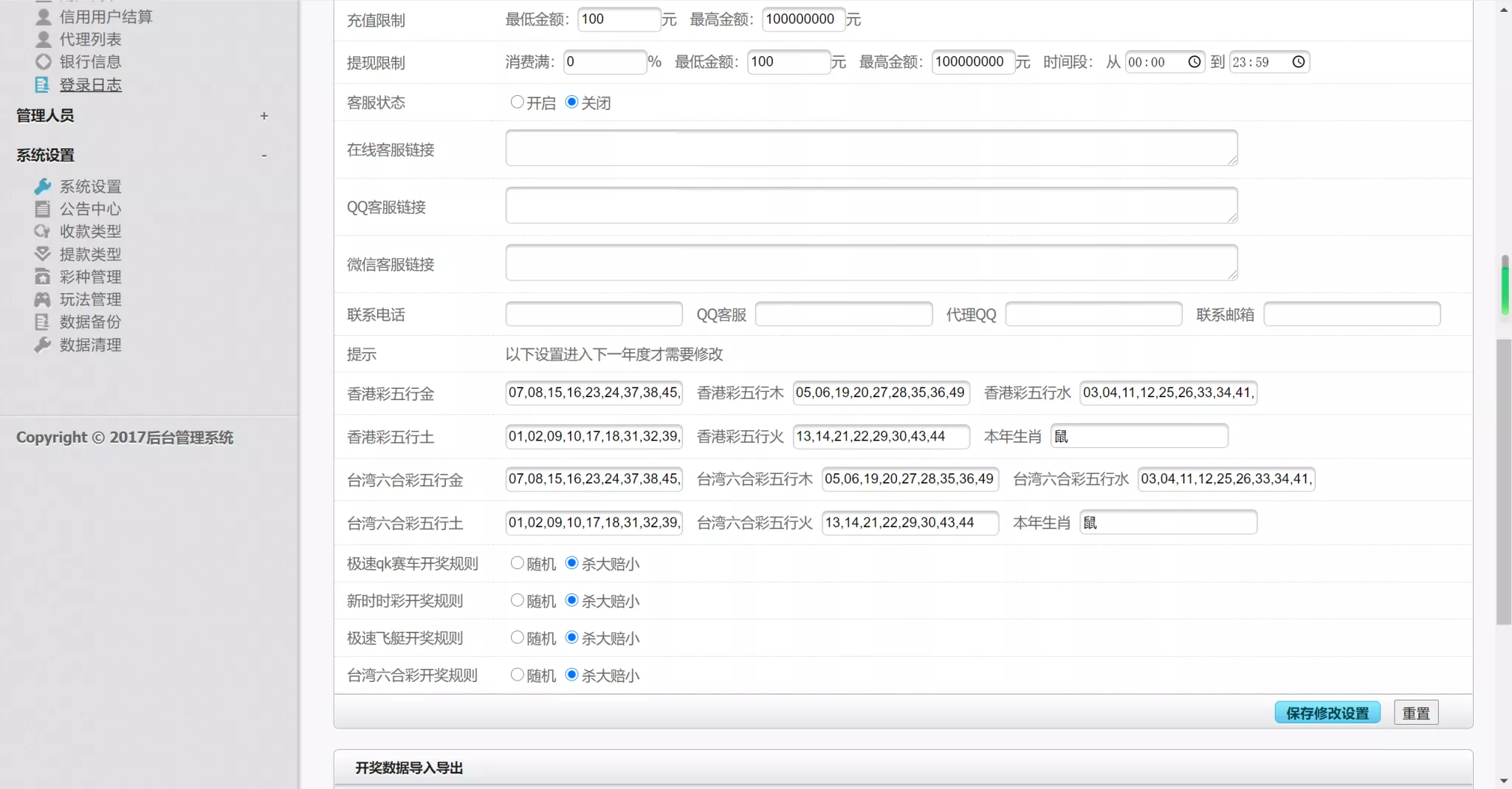
Task: Click inside the 联系电话 input field
Action: tap(593, 314)
